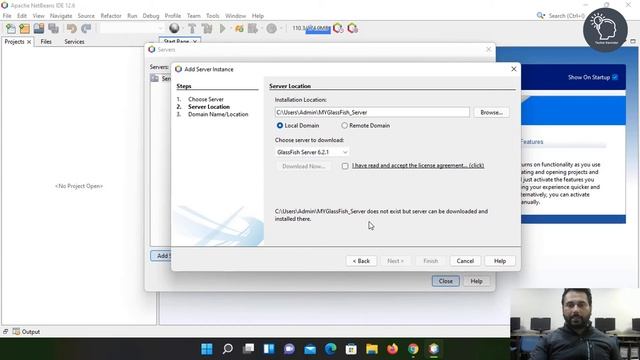The image size is (640, 360).
Task: Click the < Back button
Action: [x=361, y=261]
